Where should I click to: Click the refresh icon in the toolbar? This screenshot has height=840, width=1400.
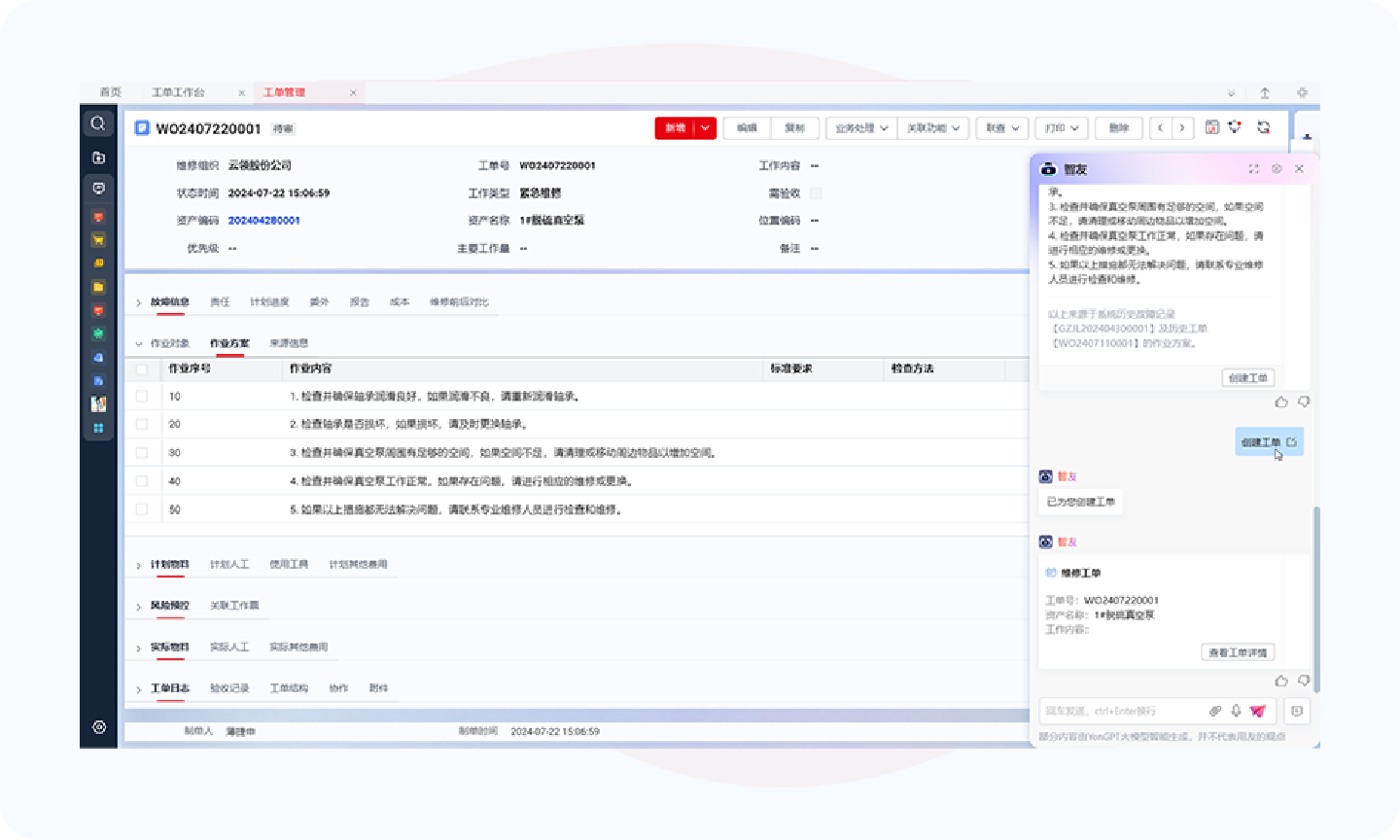[1263, 127]
